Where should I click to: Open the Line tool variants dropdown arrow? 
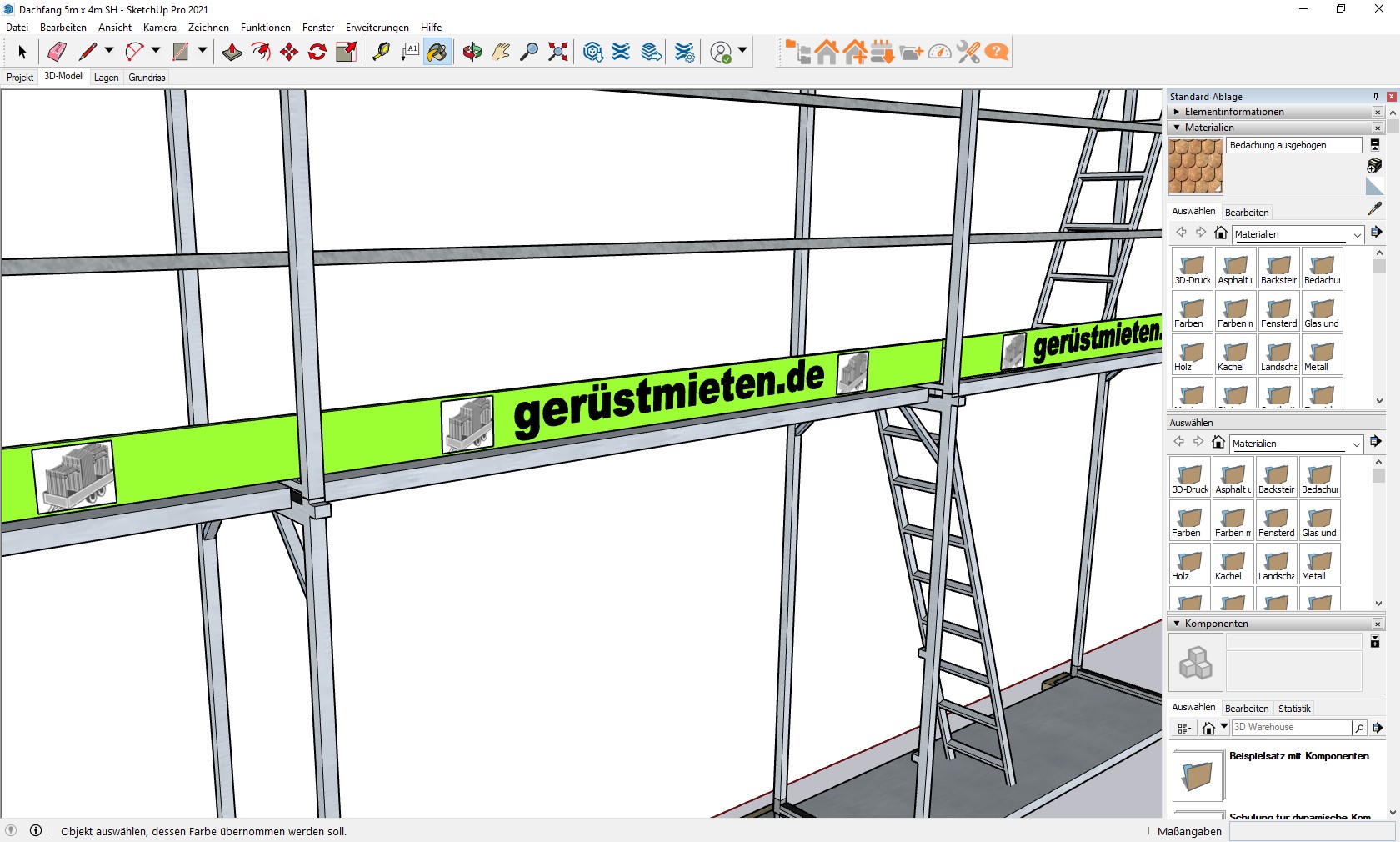[108, 51]
